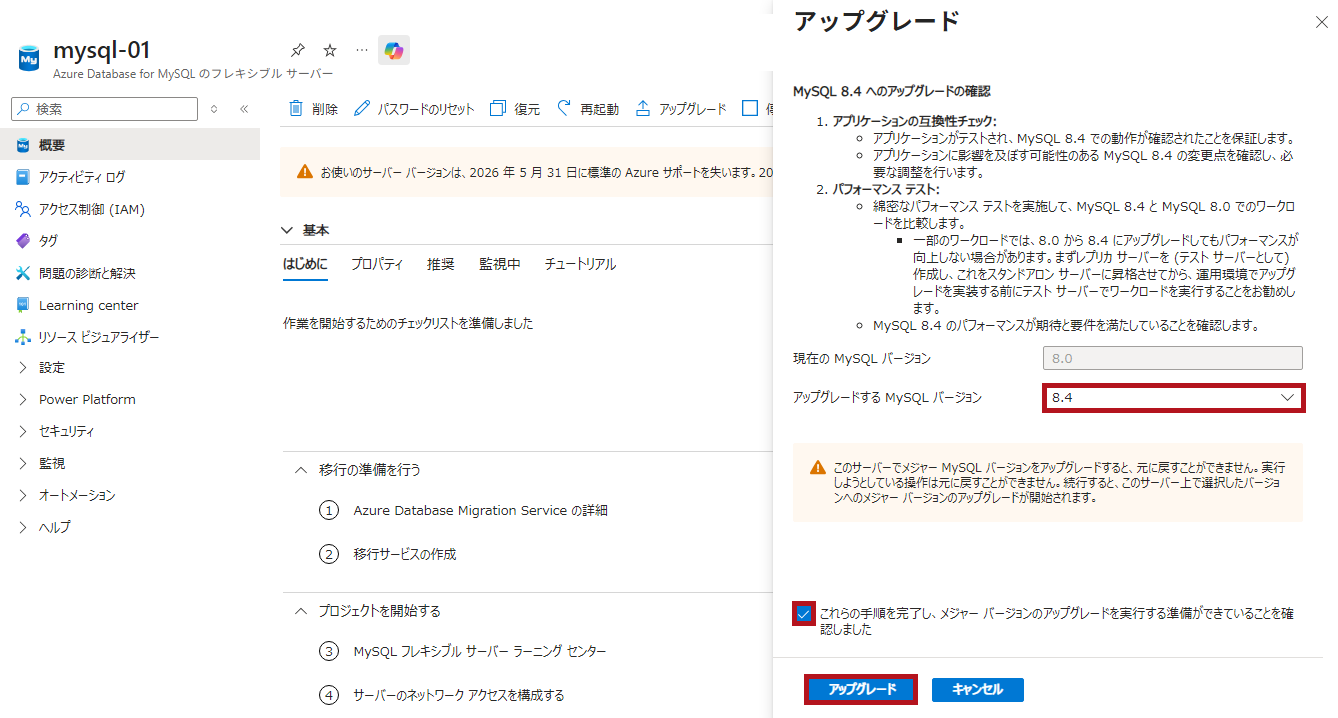Open the upgrade MySQL version dropdown
Image resolution: width=1338 pixels, height=718 pixels.
click(x=1173, y=398)
